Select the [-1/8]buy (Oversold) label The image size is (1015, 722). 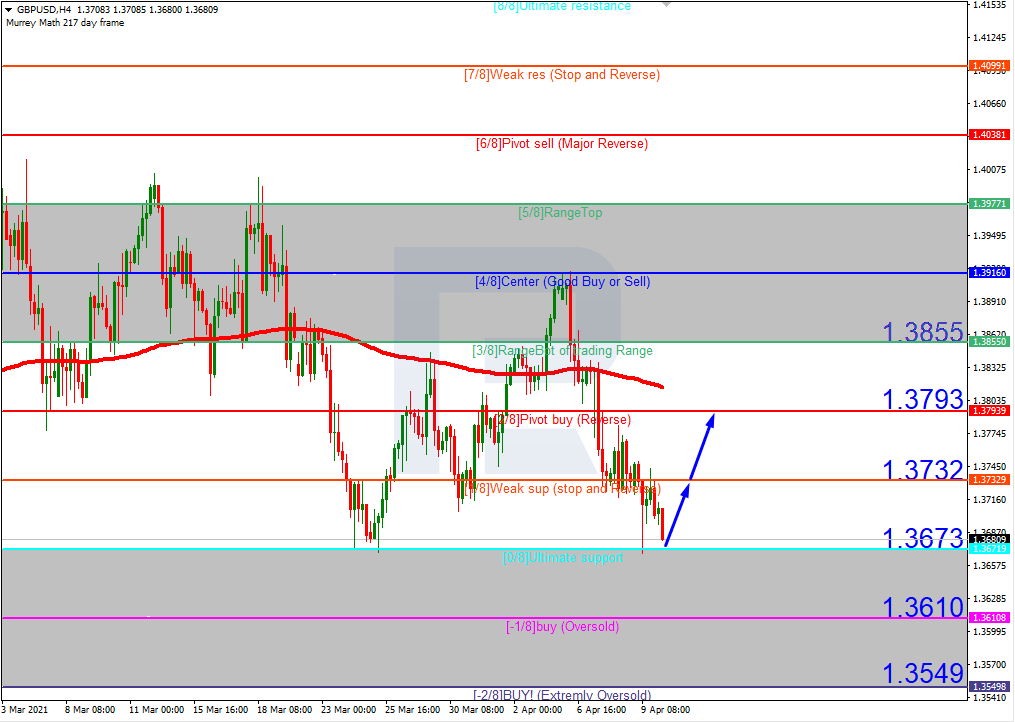click(561, 627)
